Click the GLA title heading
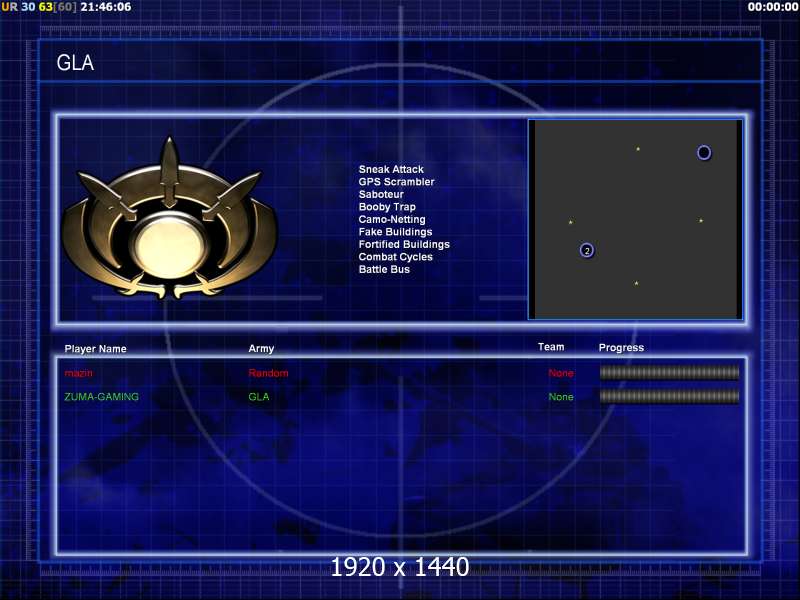The height and width of the screenshot is (600, 800). [x=75, y=63]
